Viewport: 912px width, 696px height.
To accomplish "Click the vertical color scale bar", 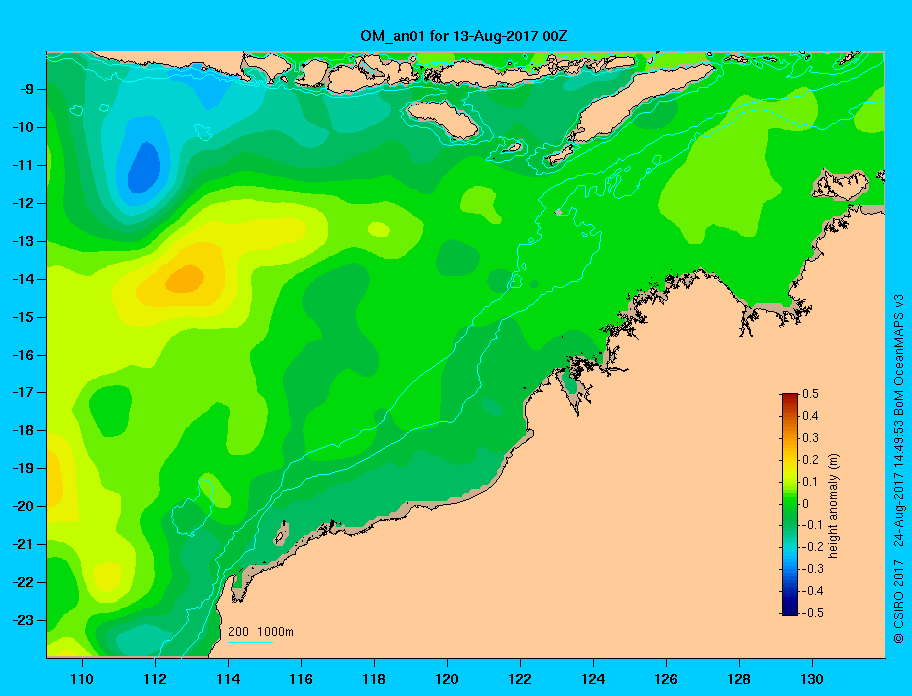I will click(x=790, y=504).
